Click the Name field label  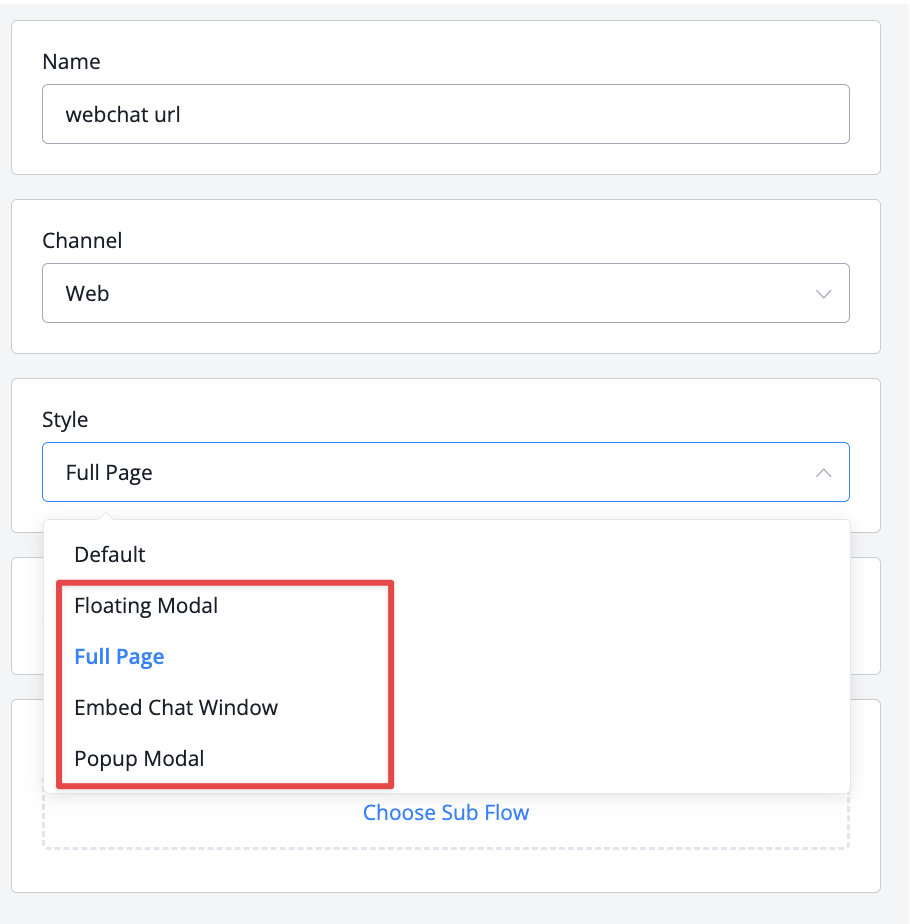point(71,62)
